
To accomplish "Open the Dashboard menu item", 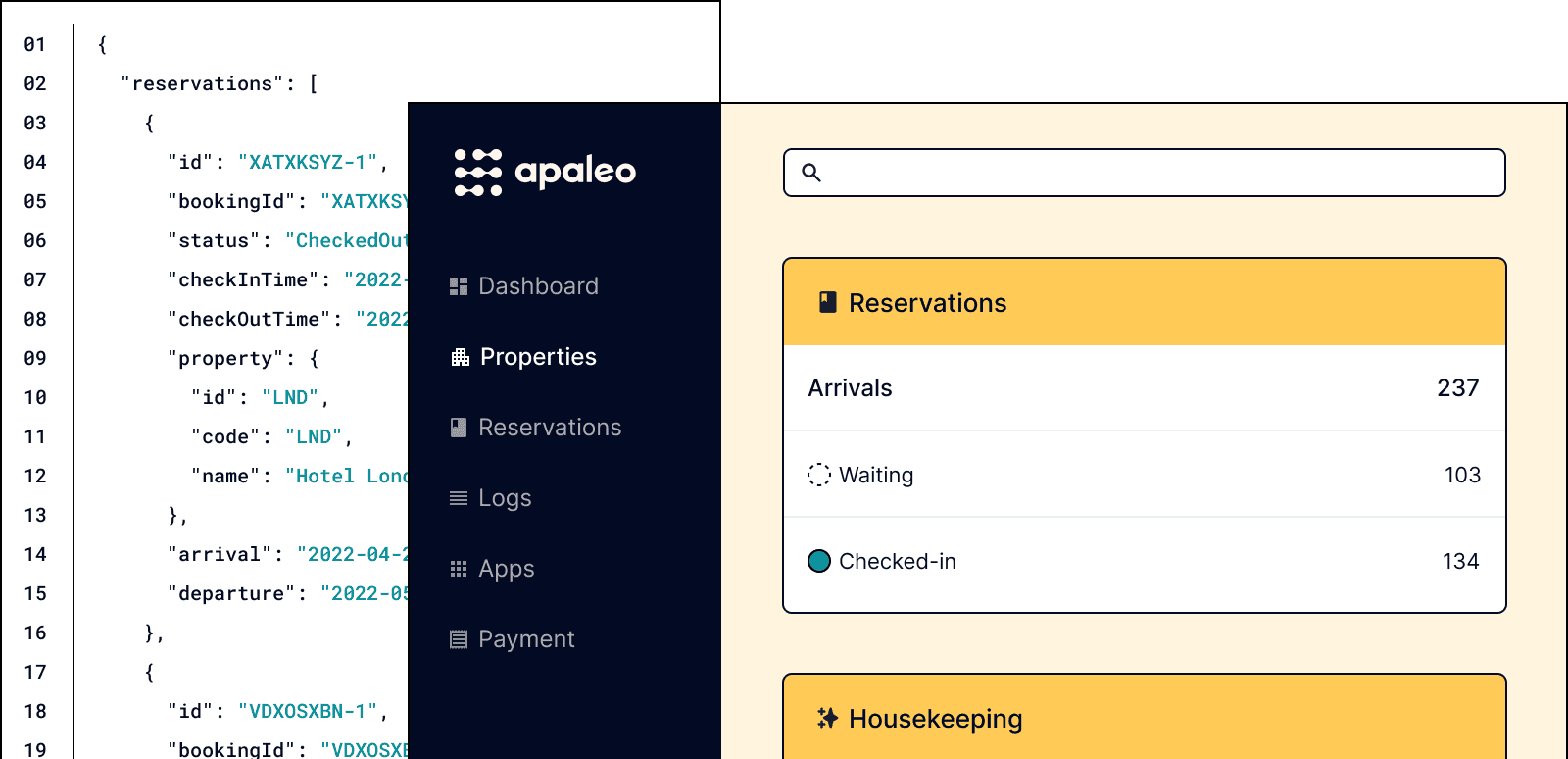I will (x=538, y=286).
